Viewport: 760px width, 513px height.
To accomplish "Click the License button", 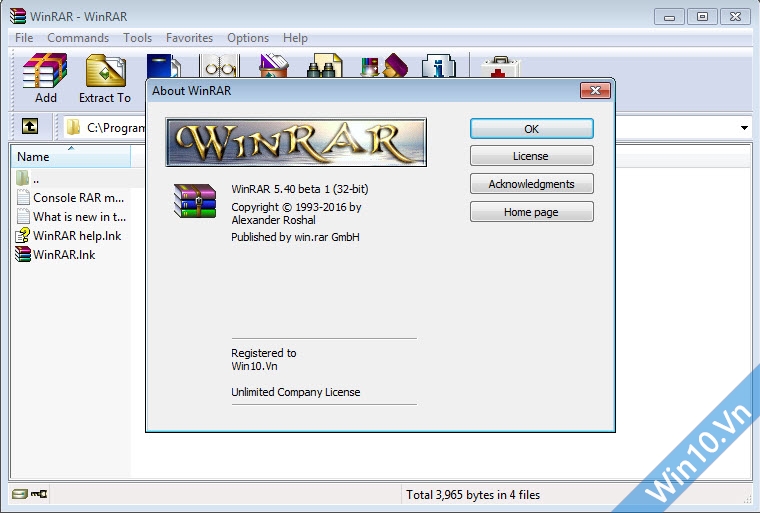I will pos(531,156).
